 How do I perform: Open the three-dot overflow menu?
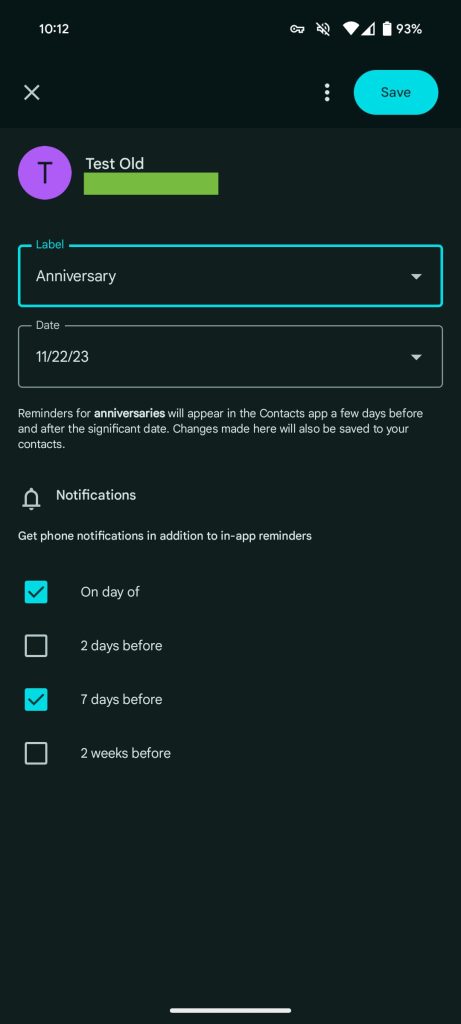(326, 92)
